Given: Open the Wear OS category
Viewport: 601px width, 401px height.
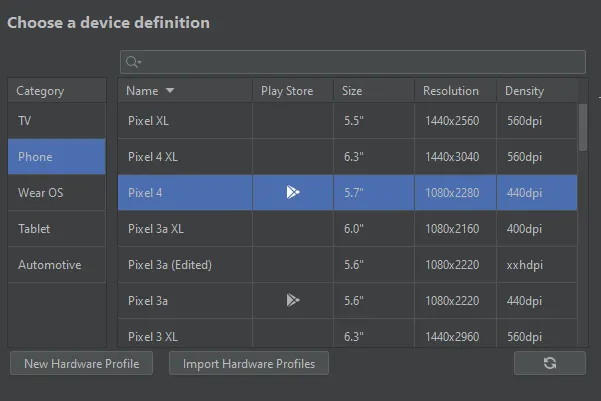Looking at the screenshot, I should (56, 193).
